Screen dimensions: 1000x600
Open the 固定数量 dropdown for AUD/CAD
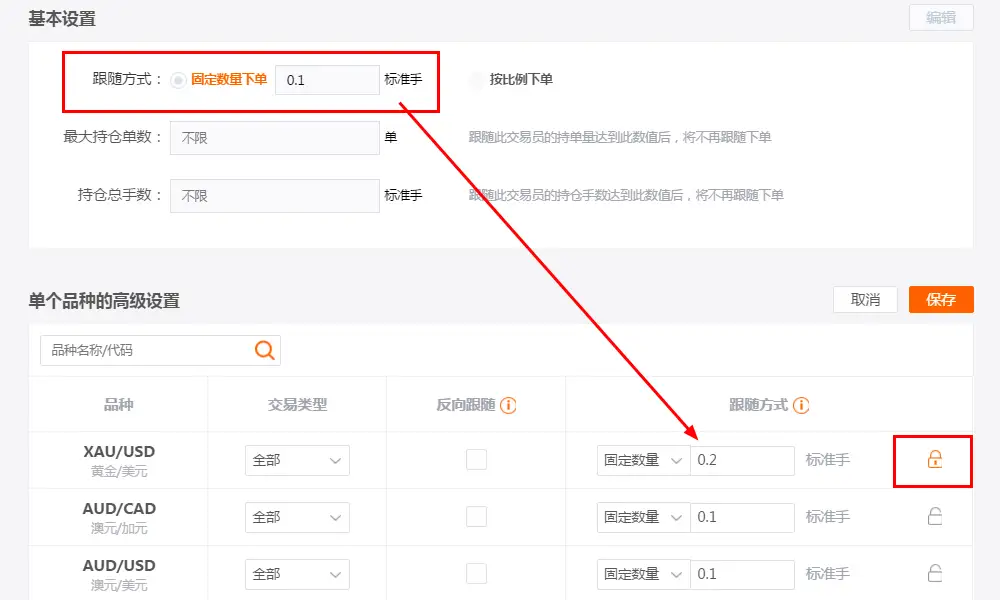[643, 517]
